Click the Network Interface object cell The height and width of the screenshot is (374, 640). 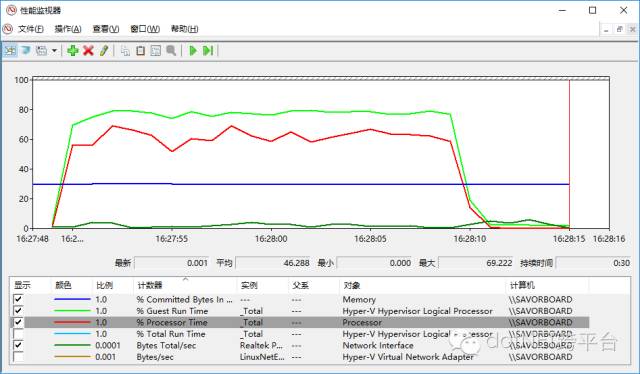click(378, 345)
